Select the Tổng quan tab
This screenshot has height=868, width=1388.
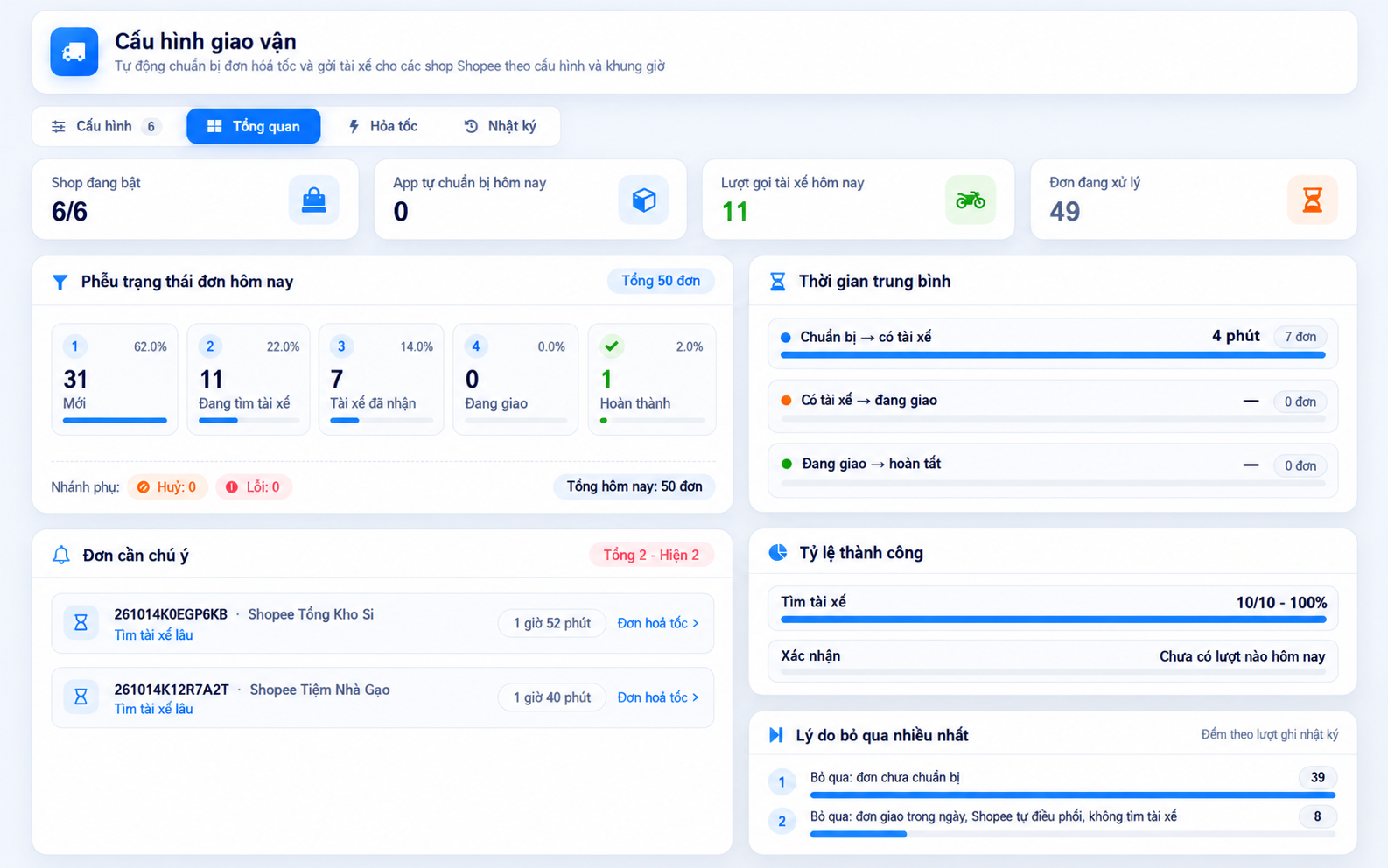pyautogui.click(x=254, y=126)
